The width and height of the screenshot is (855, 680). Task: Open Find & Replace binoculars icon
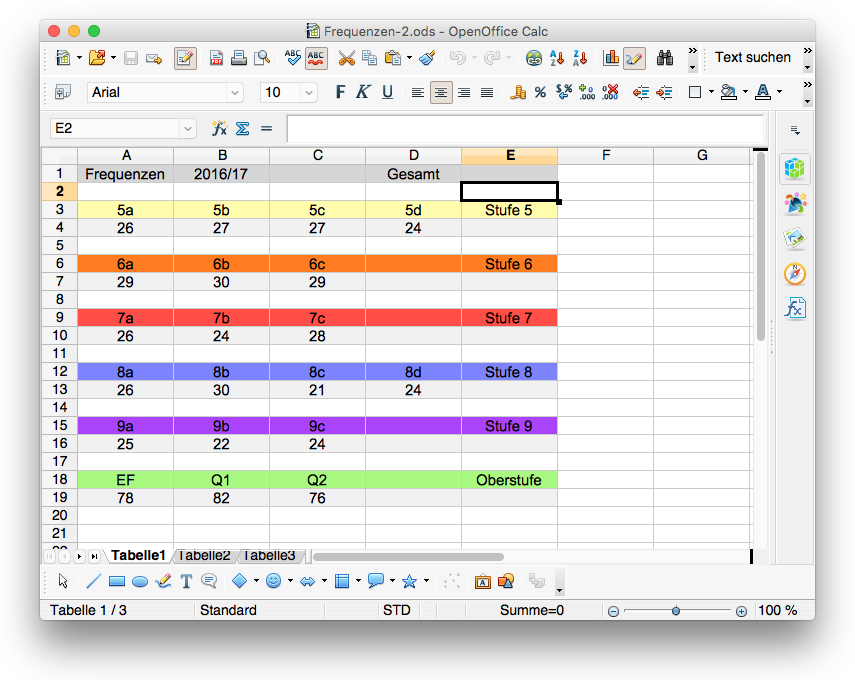point(664,58)
